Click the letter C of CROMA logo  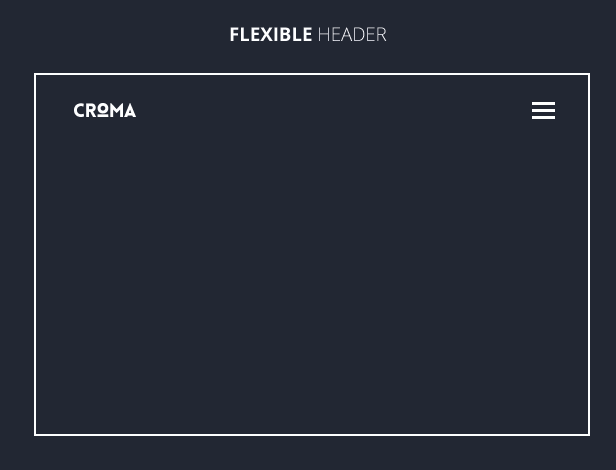tap(79, 110)
